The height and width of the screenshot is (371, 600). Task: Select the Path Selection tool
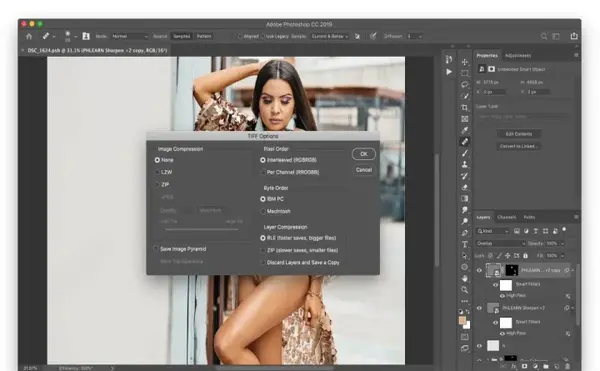pos(465,255)
